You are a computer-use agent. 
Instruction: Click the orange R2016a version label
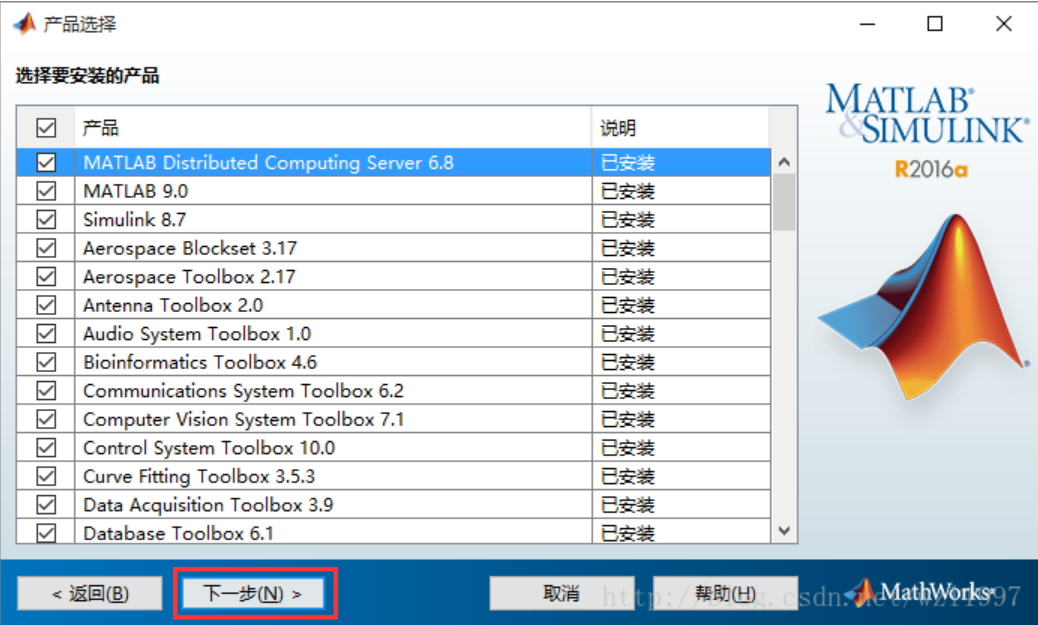928,170
